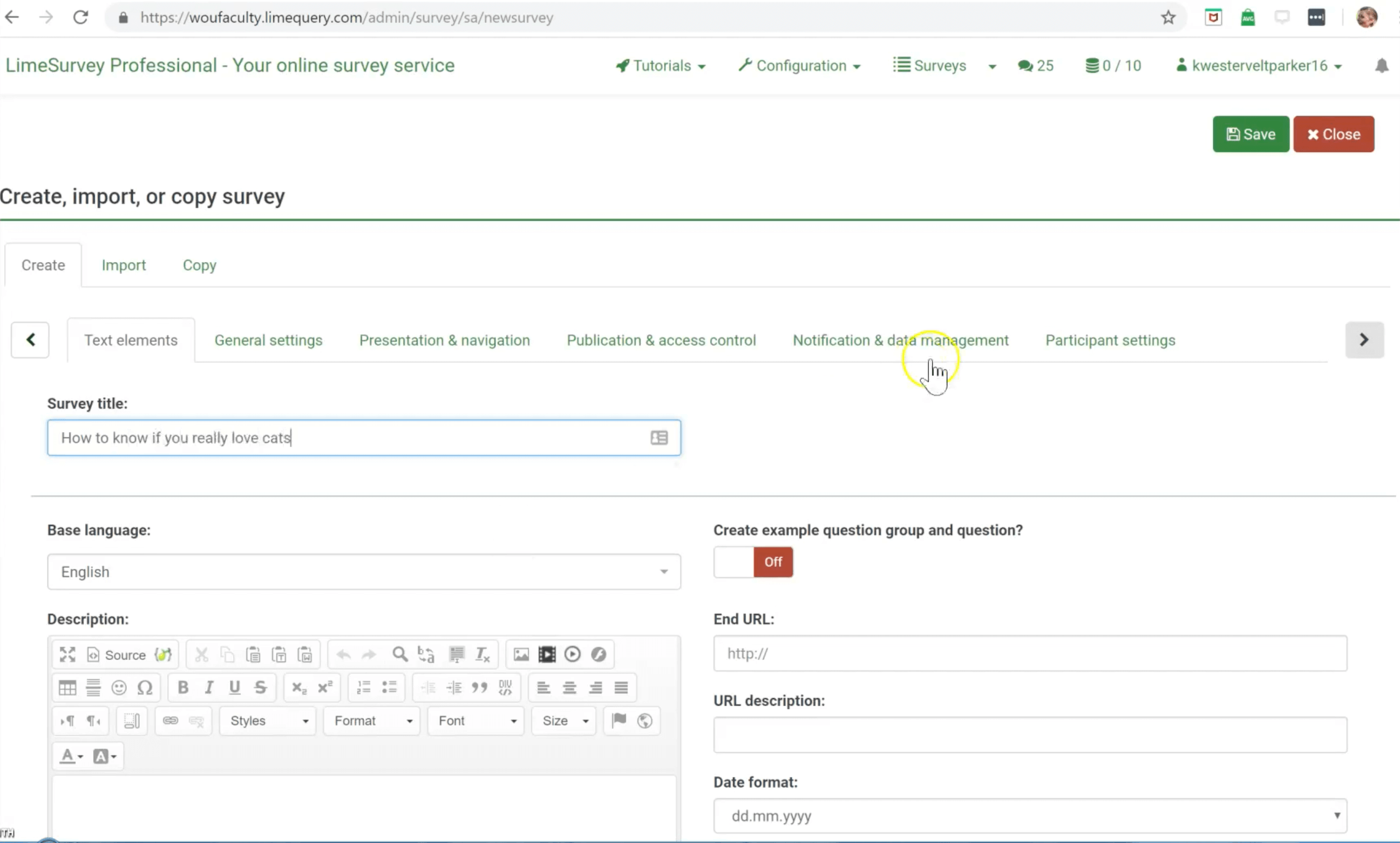Viewport: 1400px width, 843px height.
Task: Insert a smiley emoticon
Action: tap(119, 688)
